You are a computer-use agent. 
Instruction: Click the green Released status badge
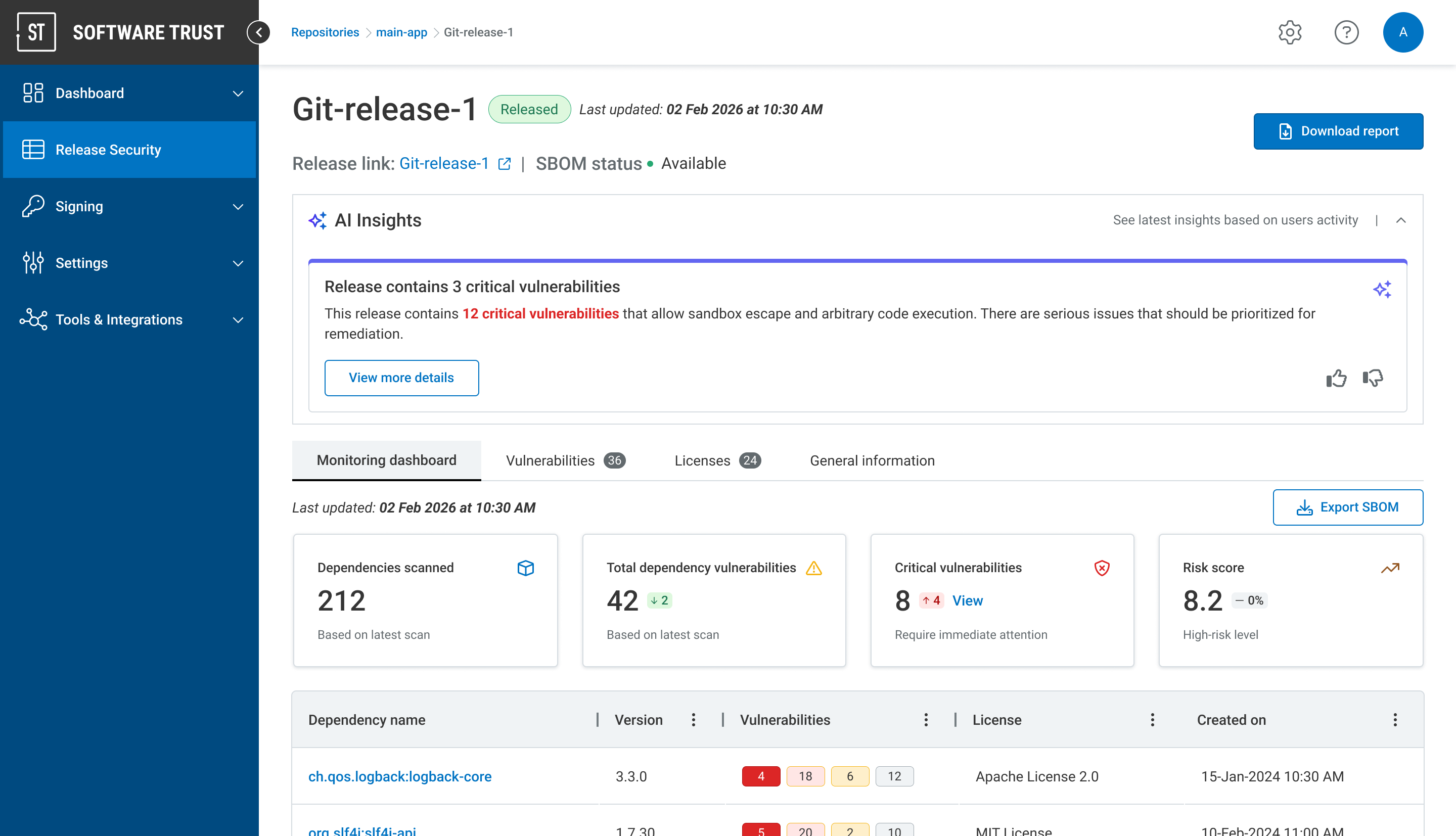tap(529, 109)
